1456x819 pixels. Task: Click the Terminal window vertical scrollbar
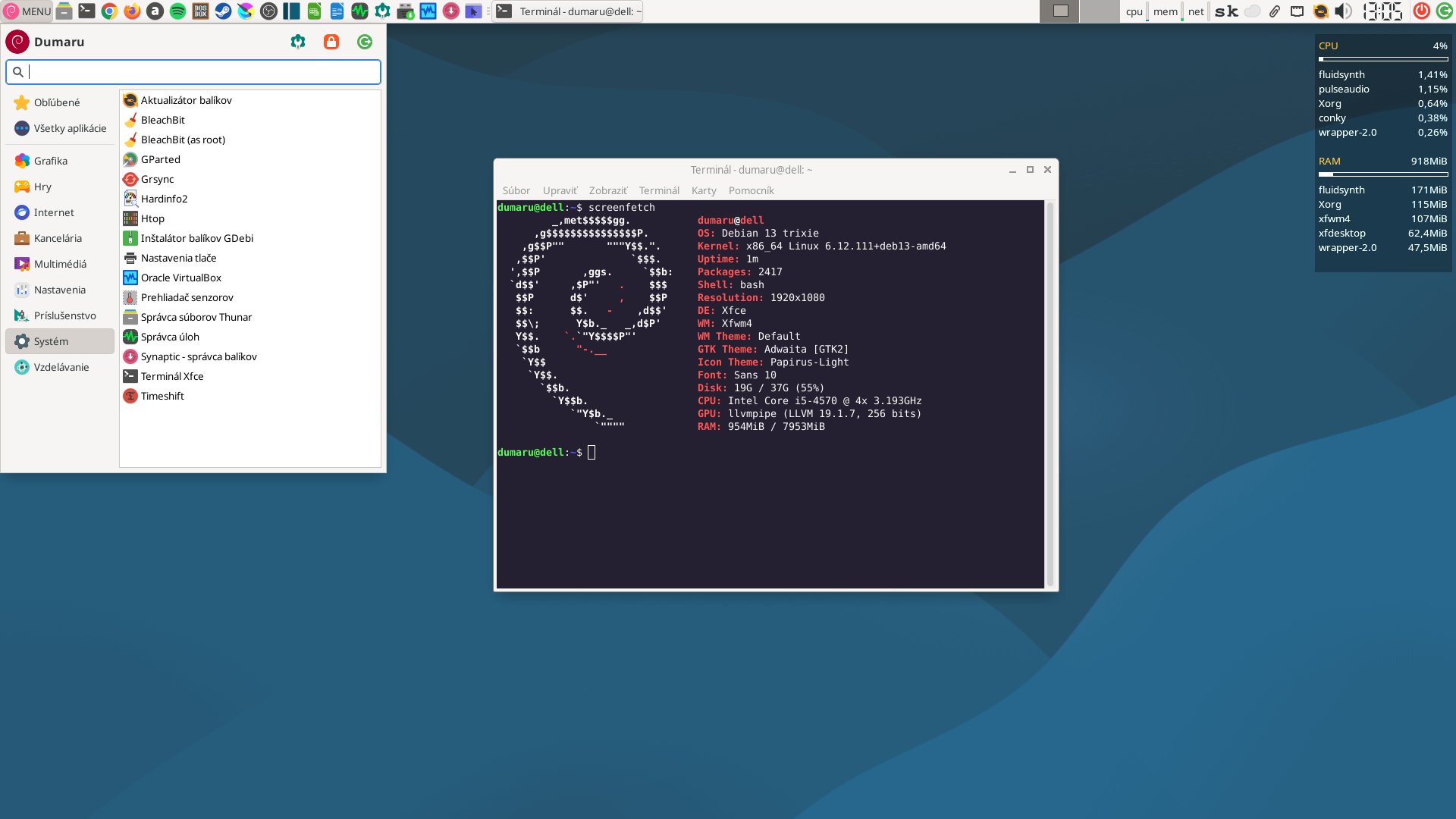[1050, 394]
